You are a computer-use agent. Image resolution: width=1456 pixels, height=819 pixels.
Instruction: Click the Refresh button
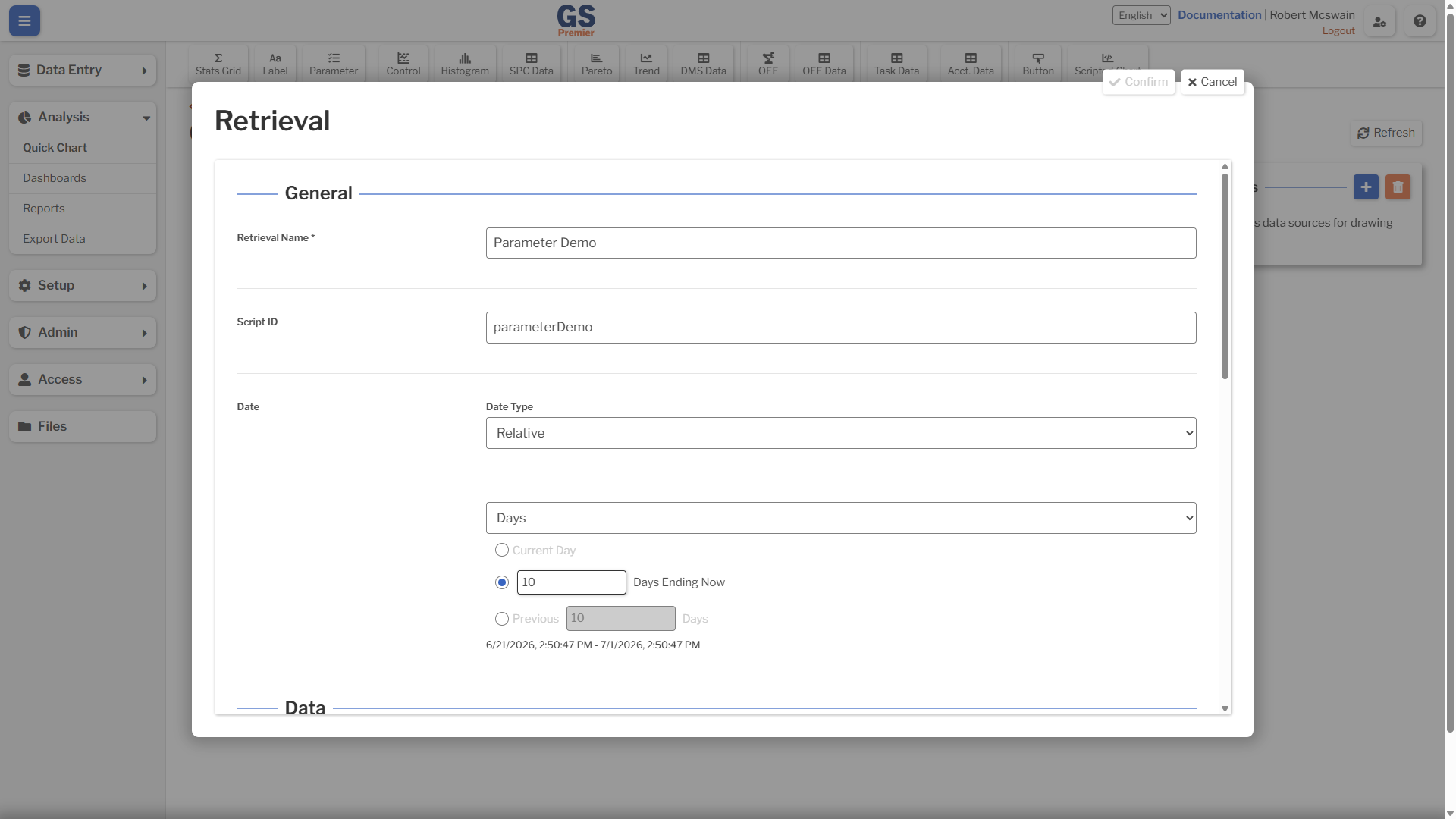[x=1386, y=133]
